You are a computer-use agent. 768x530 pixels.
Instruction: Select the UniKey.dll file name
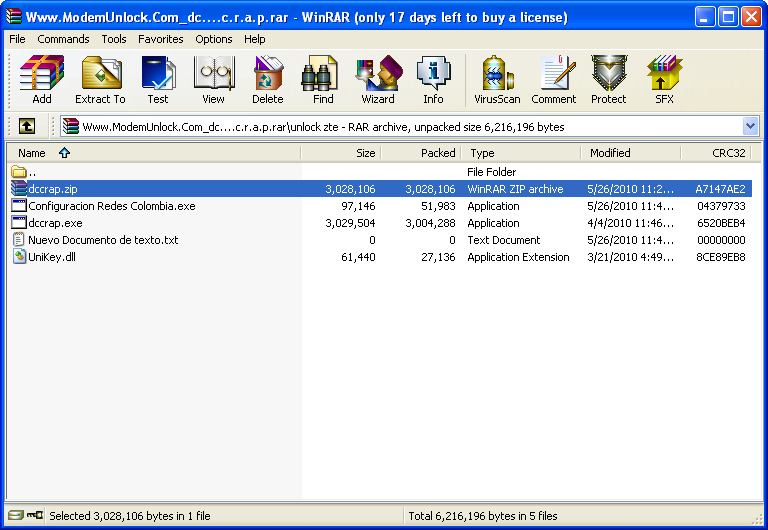pyautogui.click(x=52, y=257)
